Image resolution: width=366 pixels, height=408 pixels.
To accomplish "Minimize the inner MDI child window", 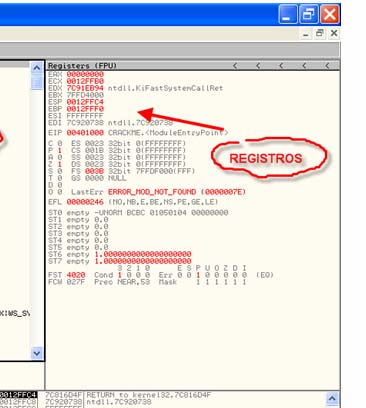I will coord(306,33).
